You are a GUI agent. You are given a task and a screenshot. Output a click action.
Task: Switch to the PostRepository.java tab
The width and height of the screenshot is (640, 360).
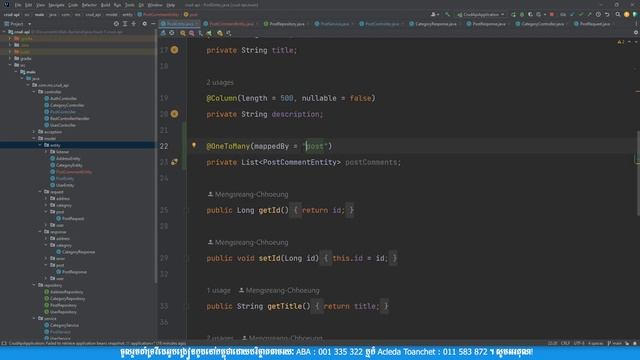(x=284, y=24)
